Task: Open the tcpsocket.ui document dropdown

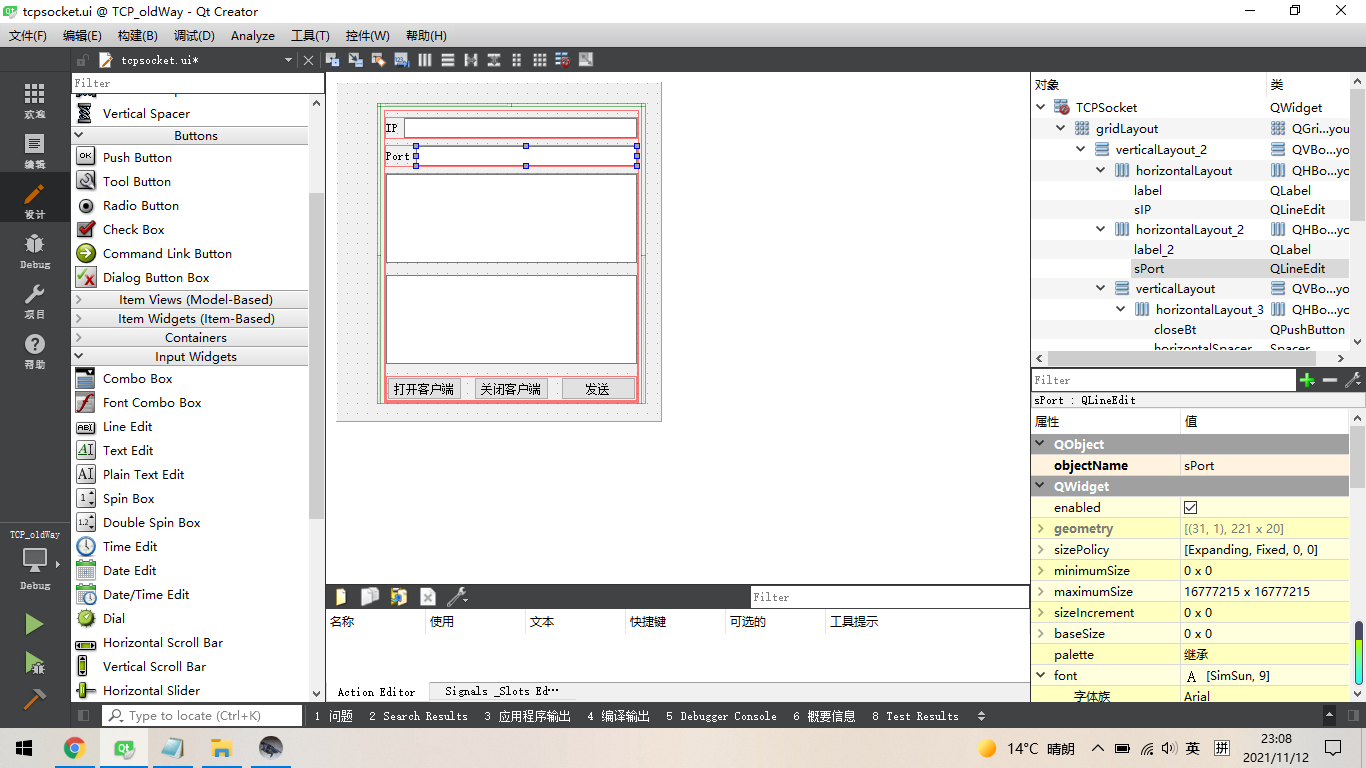Action: 289,60
